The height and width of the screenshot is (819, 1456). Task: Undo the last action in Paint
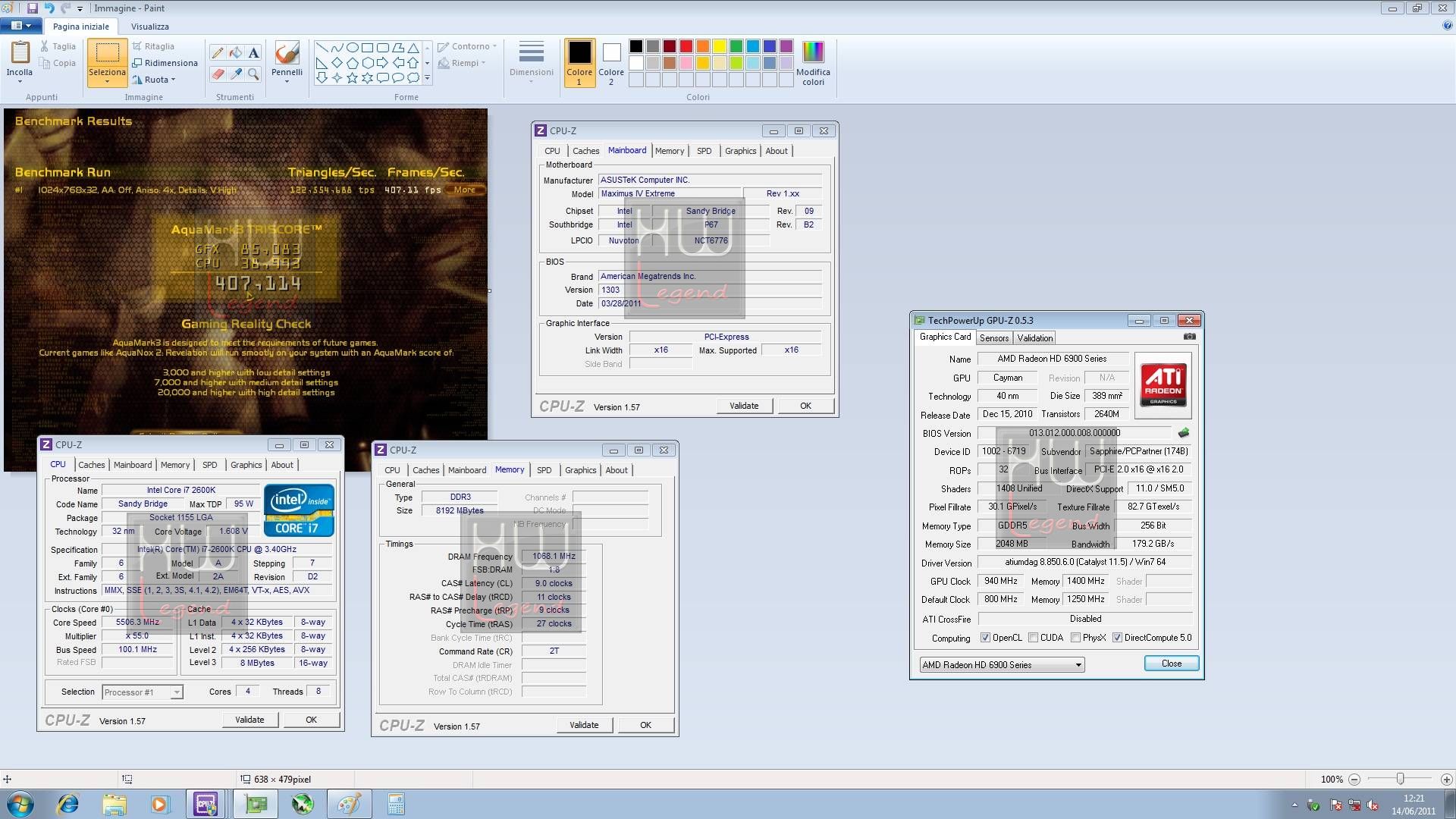pos(49,8)
